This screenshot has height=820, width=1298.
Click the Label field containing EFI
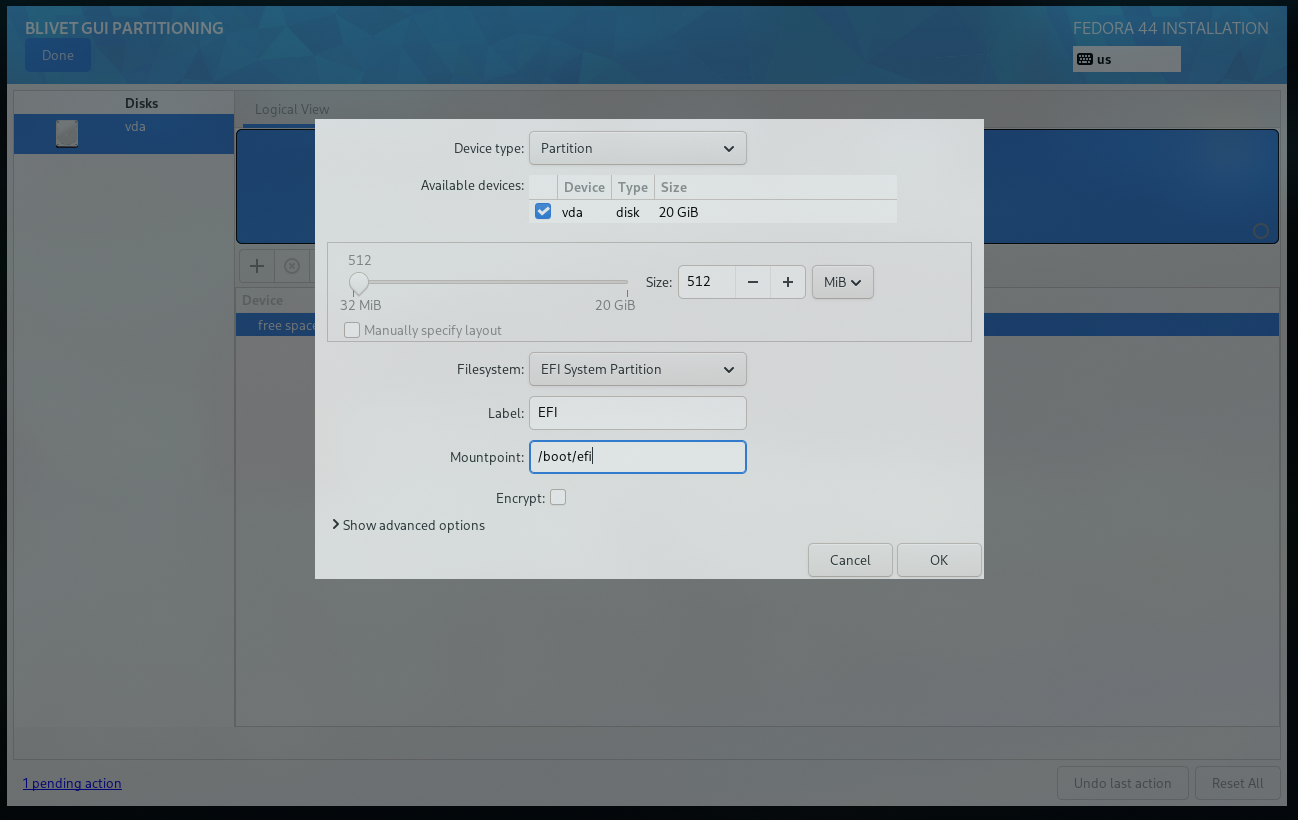click(x=638, y=413)
